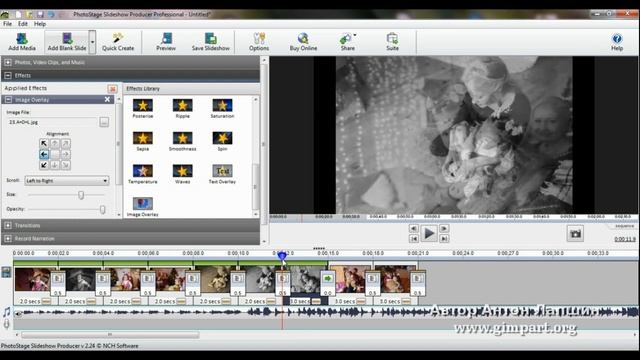Go to start of the slideshow
The height and width of the screenshot is (360, 640).
(413, 239)
